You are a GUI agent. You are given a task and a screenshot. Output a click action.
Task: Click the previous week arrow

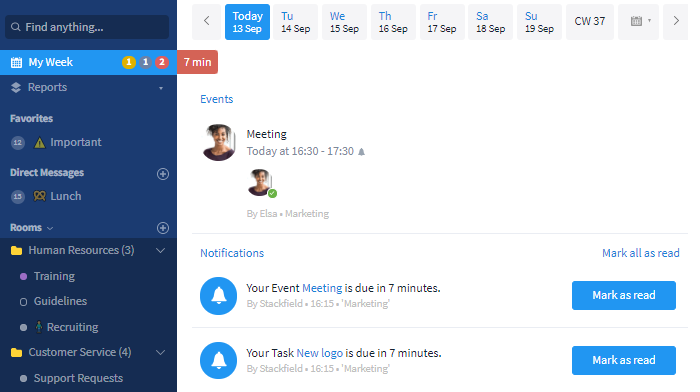coord(206,21)
